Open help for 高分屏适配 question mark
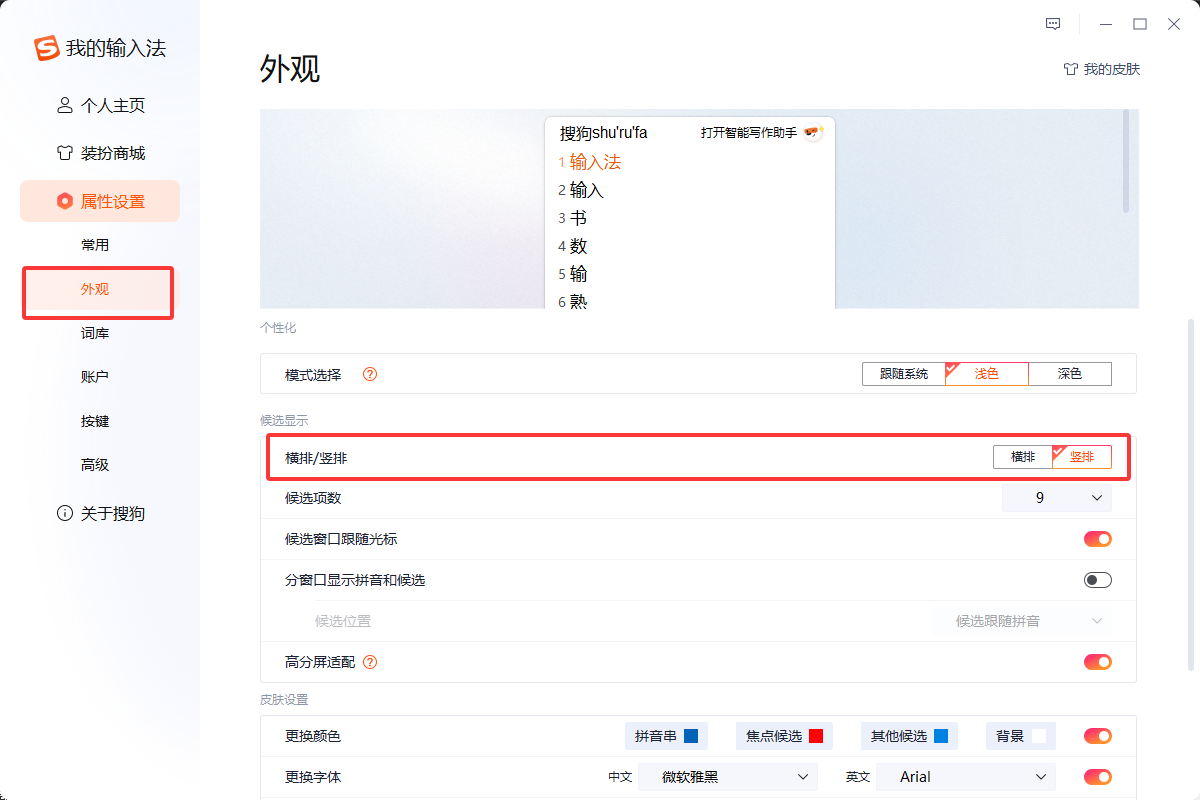 [371, 661]
